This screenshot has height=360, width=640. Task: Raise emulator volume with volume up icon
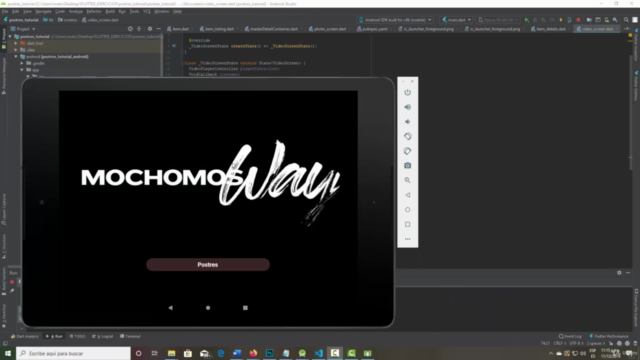(x=407, y=107)
